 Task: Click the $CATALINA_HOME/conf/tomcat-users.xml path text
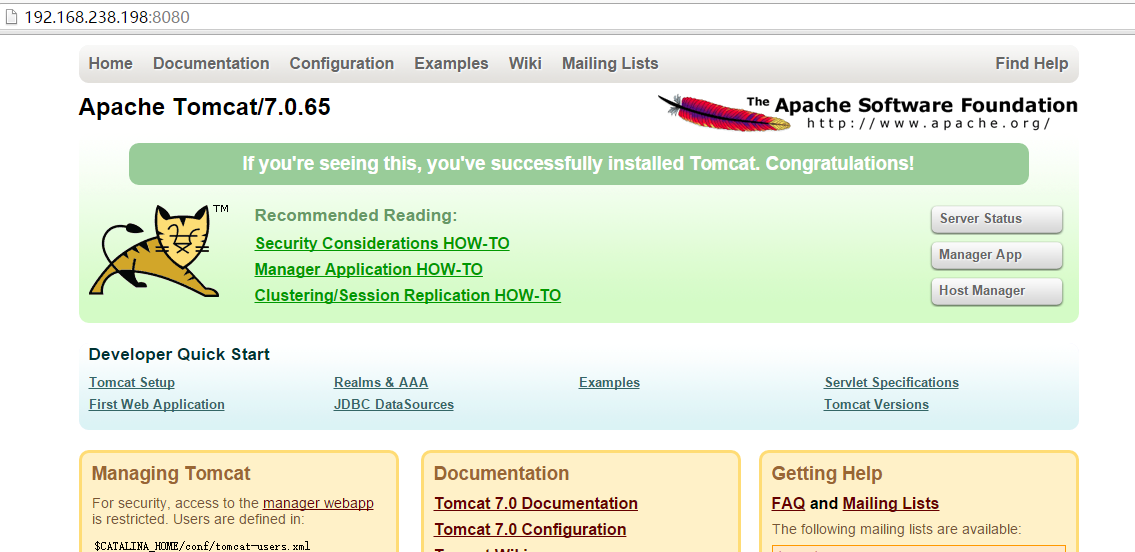[202, 545]
